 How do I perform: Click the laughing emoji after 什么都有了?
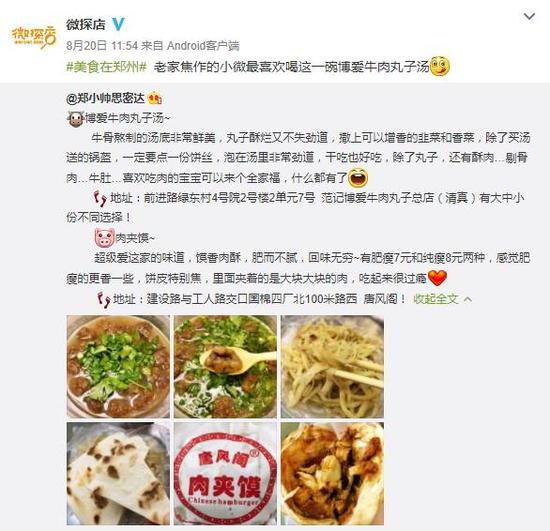click(358, 177)
